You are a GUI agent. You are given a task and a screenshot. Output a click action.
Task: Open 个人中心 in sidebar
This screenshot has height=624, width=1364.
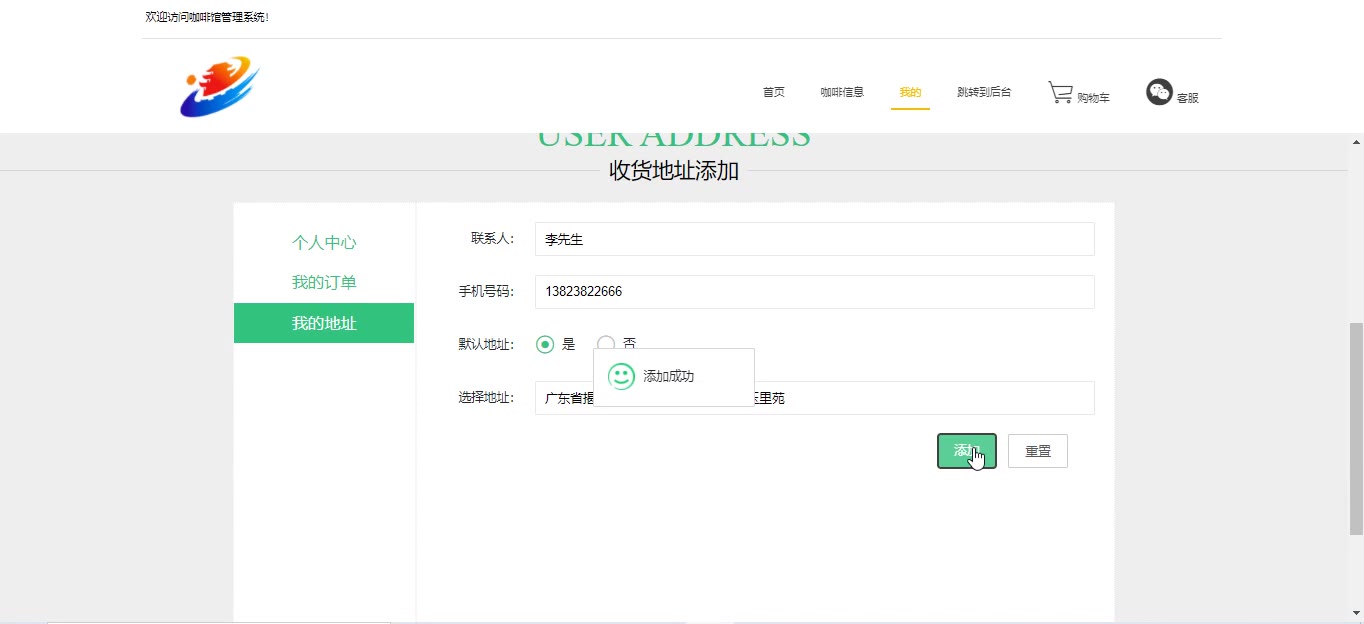coord(324,242)
